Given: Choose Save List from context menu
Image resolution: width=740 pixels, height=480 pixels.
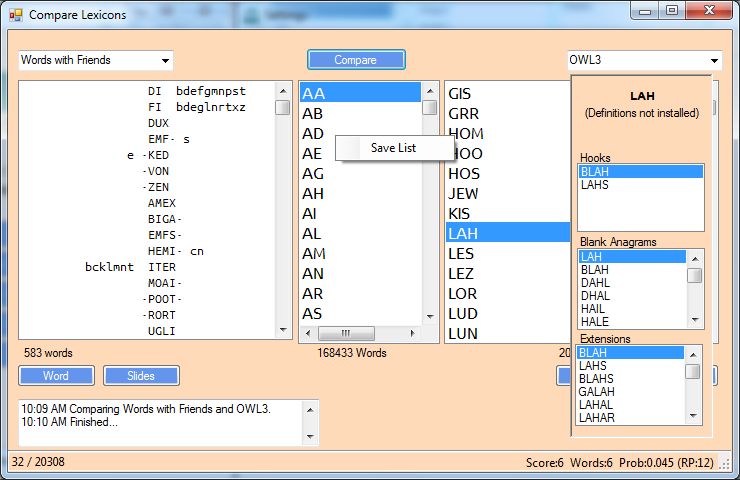Looking at the screenshot, I should tap(394, 148).
